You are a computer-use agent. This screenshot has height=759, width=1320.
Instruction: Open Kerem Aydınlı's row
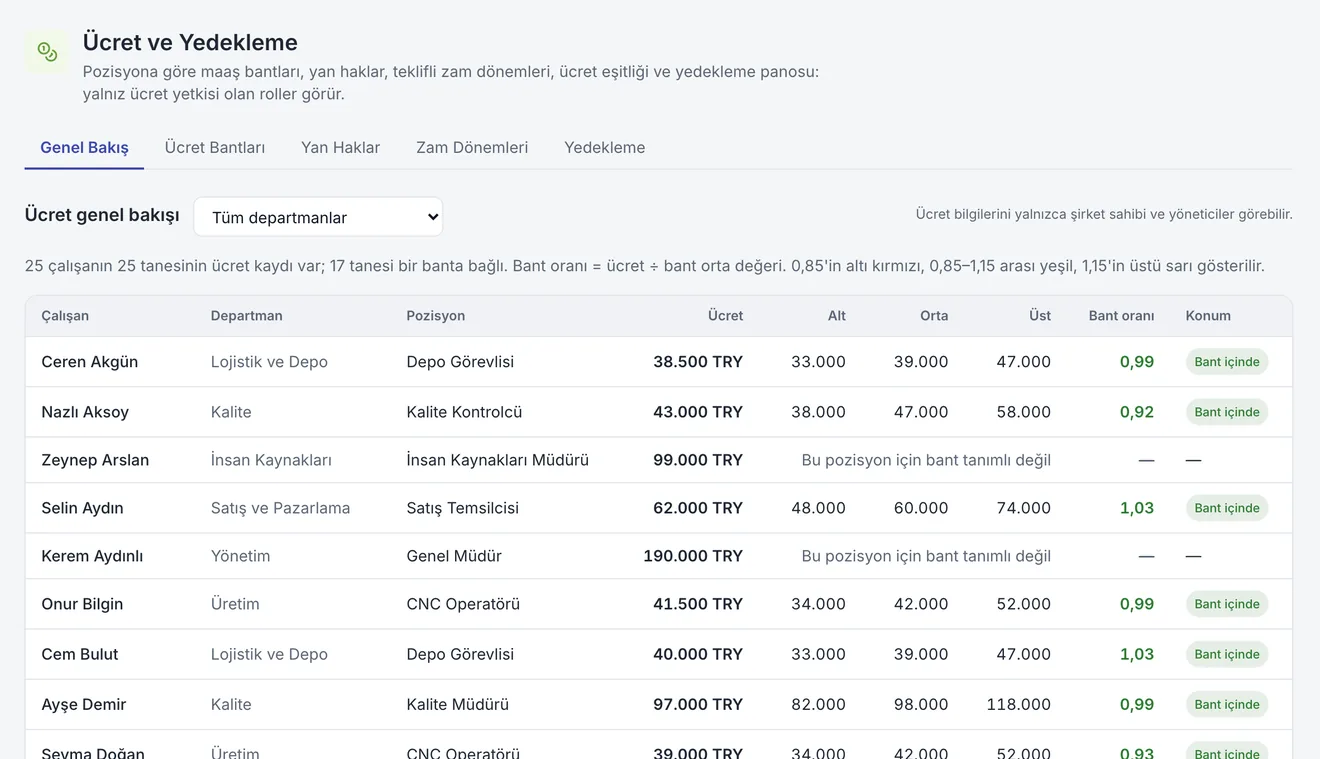pyautogui.click(x=658, y=556)
